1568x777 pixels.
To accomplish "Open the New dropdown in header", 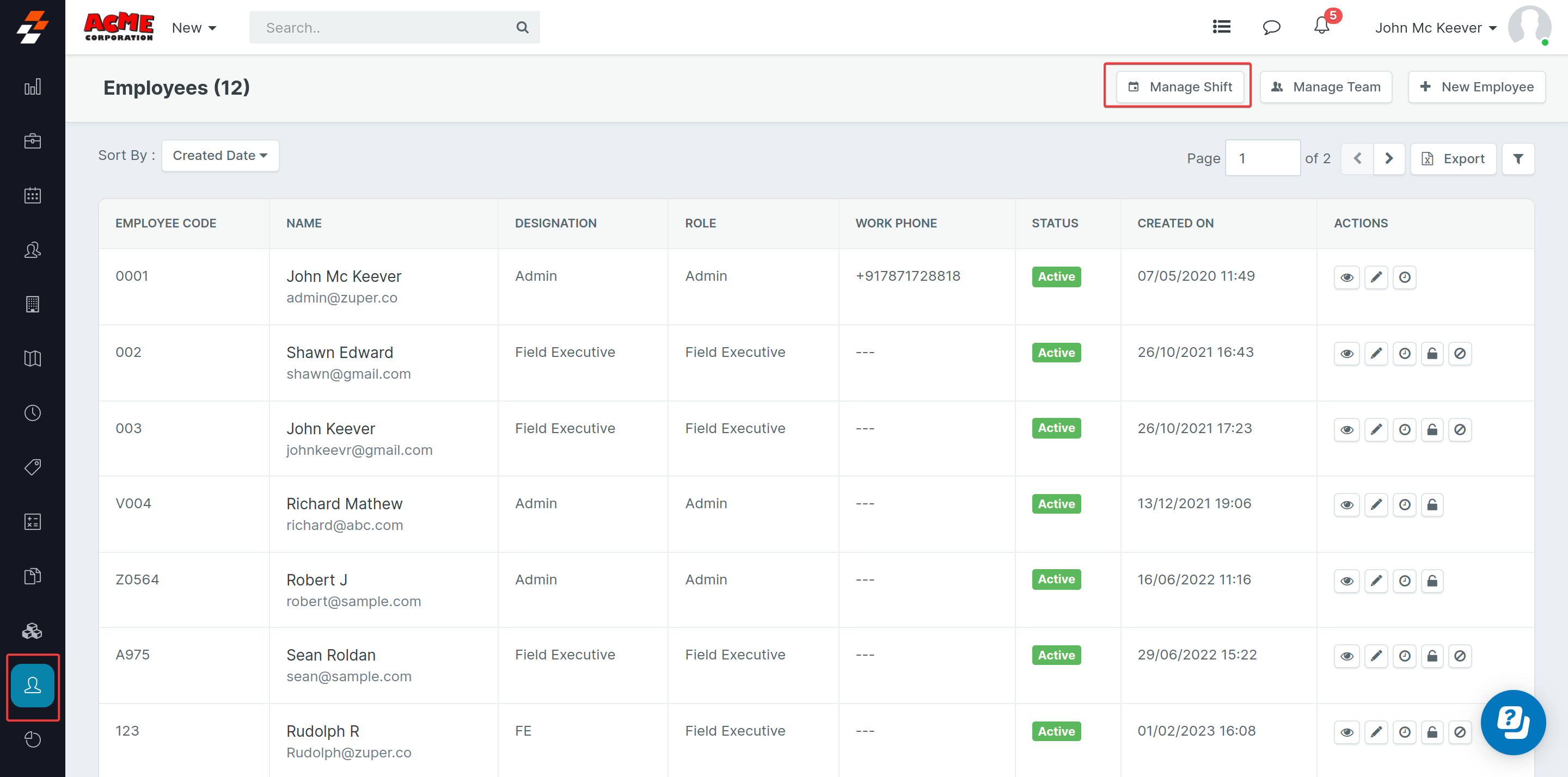I will click(x=194, y=28).
